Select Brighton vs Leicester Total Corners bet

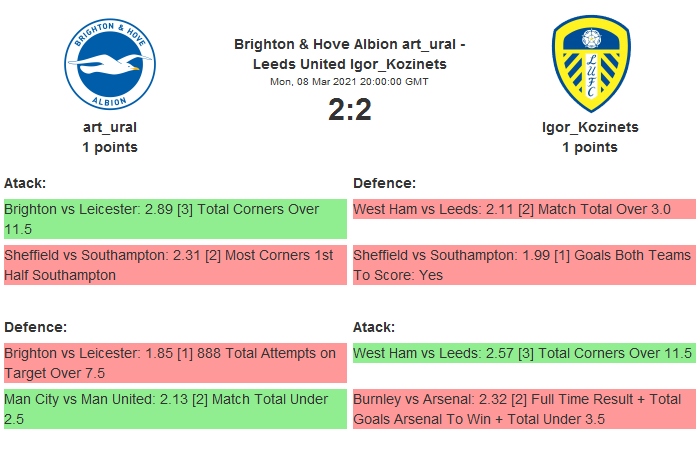click(x=175, y=219)
